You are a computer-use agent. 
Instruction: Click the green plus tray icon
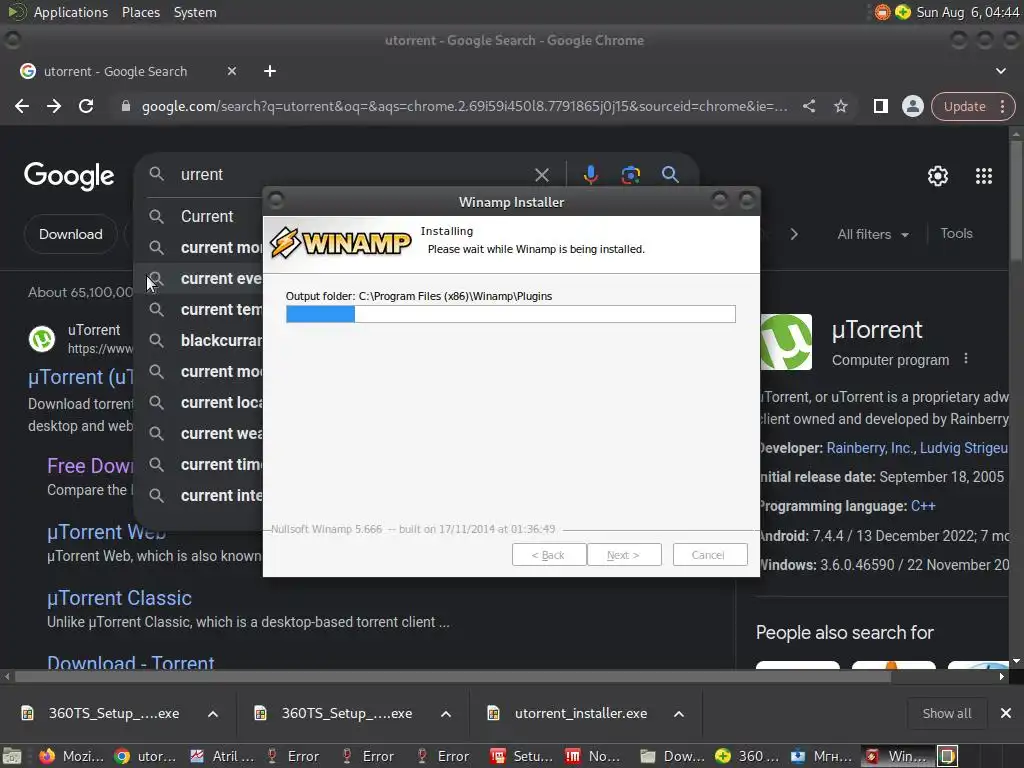point(903,12)
